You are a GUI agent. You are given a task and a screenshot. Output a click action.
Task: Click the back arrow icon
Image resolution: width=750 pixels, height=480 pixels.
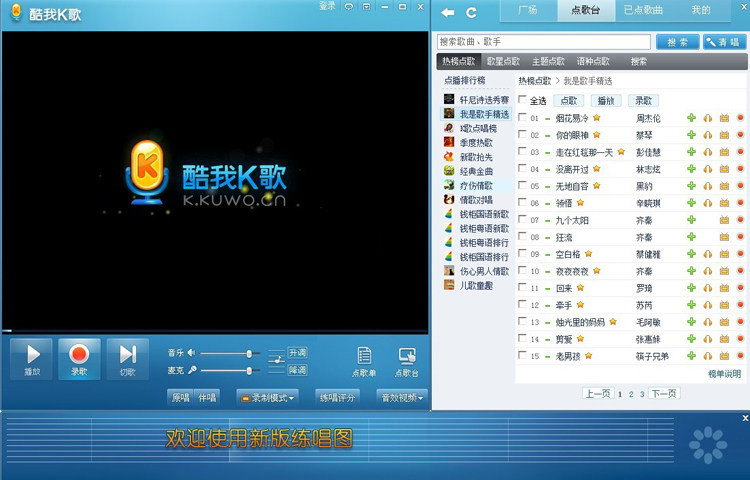448,12
